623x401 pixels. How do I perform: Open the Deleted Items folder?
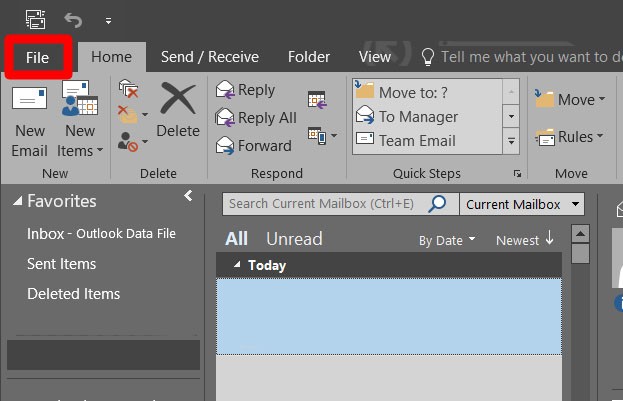(74, 294)
